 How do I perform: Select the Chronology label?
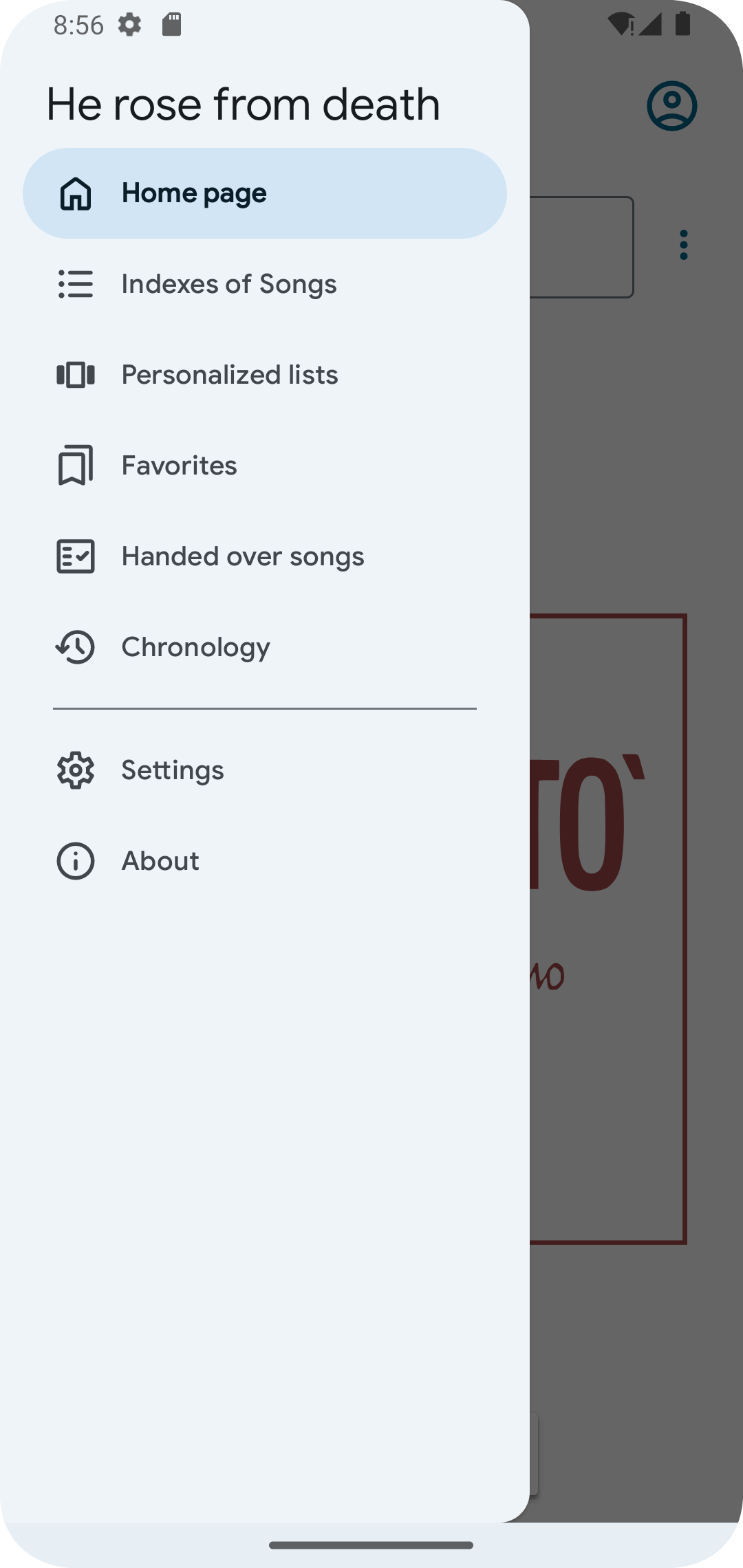pyautogui.click(x=196, y=647)
